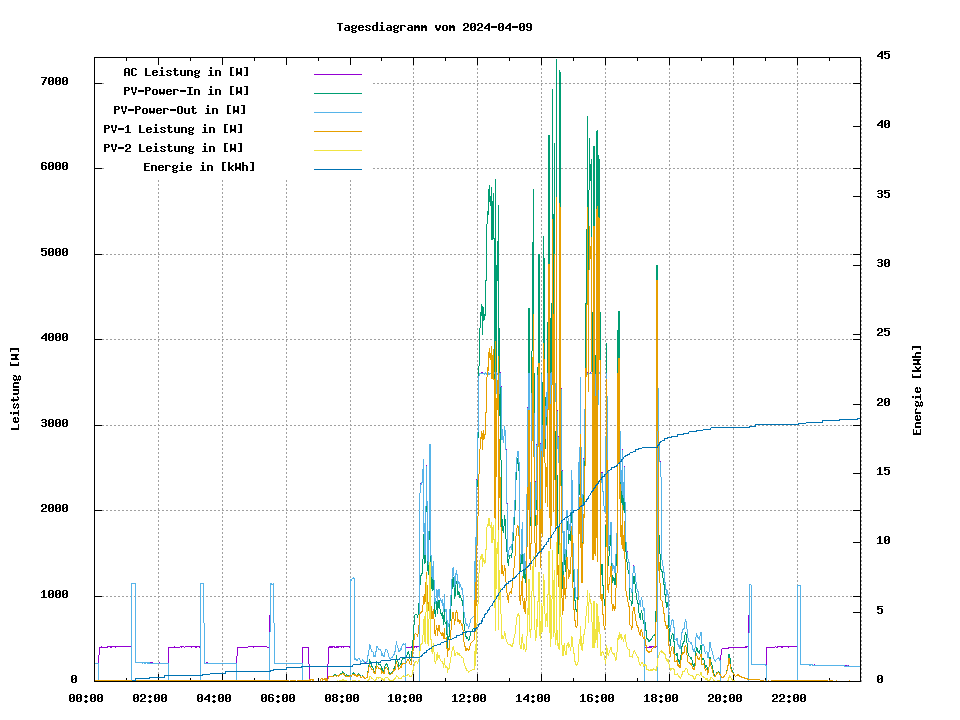Select the 00:00 tick on the time axis
The height and width of the screenshot is (720, 960).
point(86,698)
